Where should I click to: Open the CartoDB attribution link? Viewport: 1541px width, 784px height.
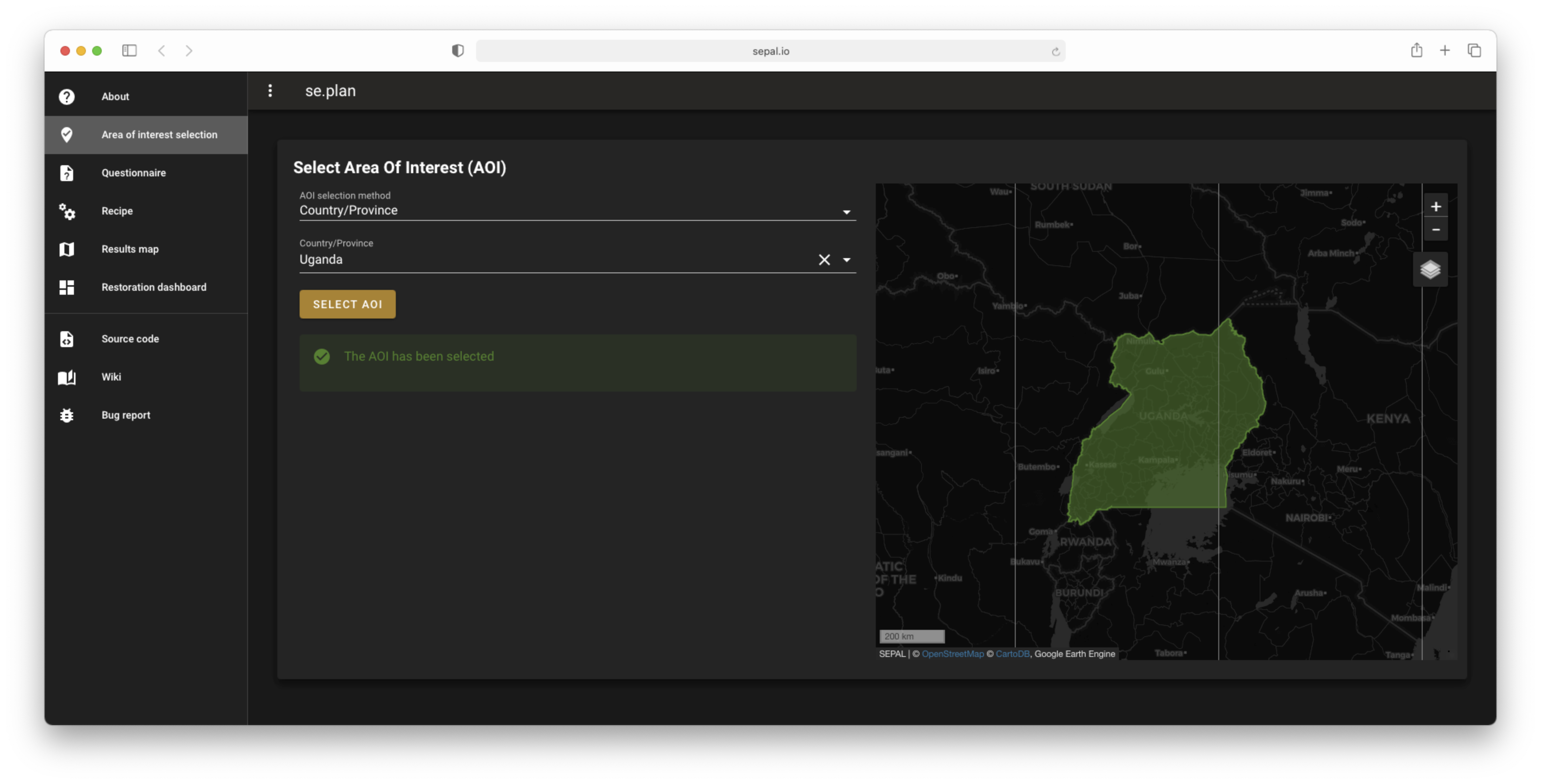(1012, 654)
